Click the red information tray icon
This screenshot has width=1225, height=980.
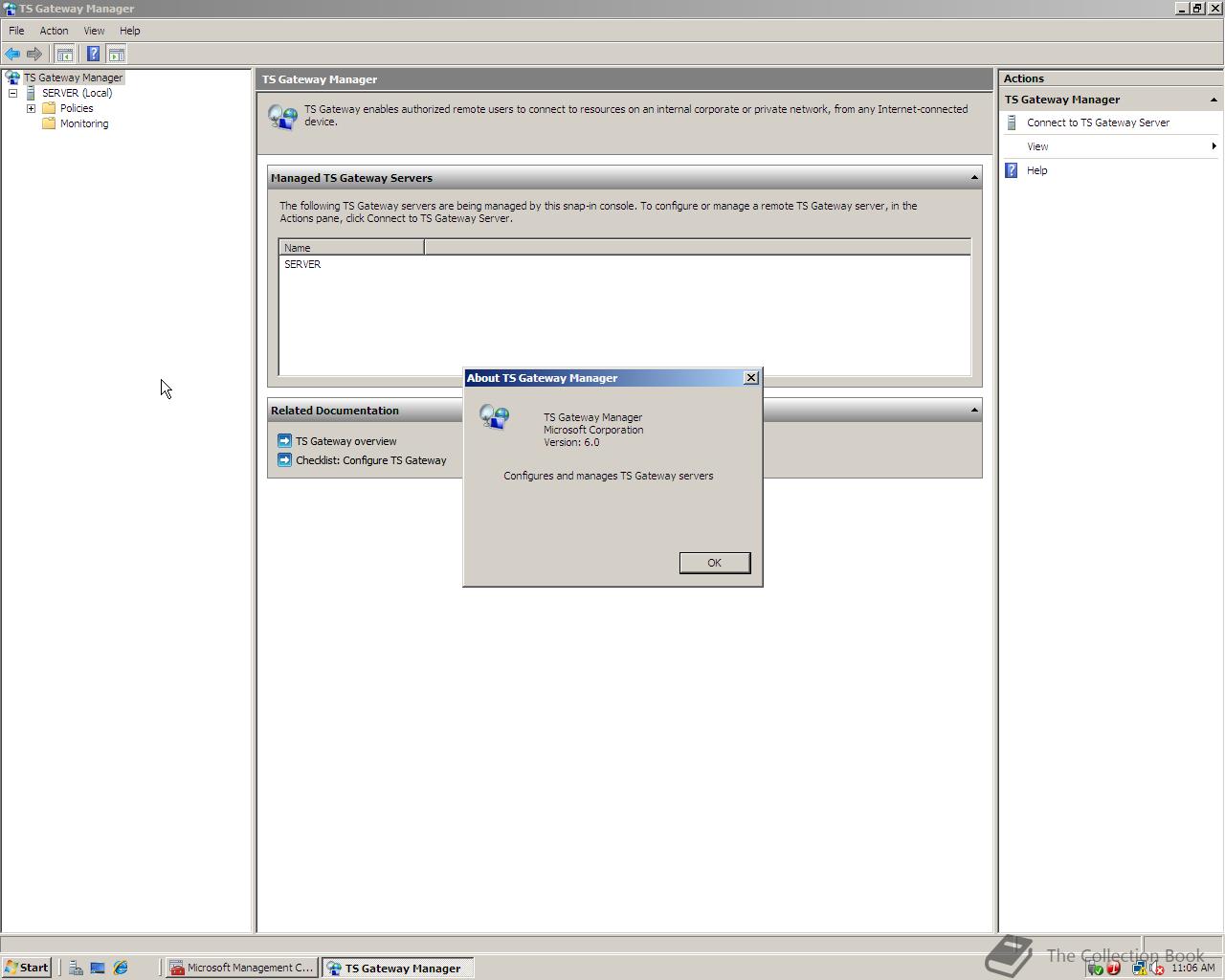point(1113,969)
